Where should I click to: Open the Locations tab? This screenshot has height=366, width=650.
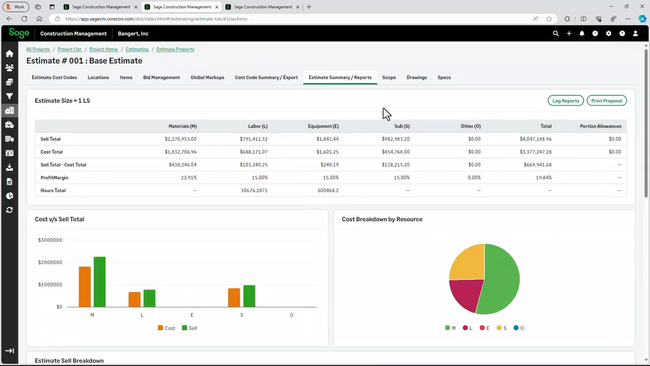coord(98,78)
